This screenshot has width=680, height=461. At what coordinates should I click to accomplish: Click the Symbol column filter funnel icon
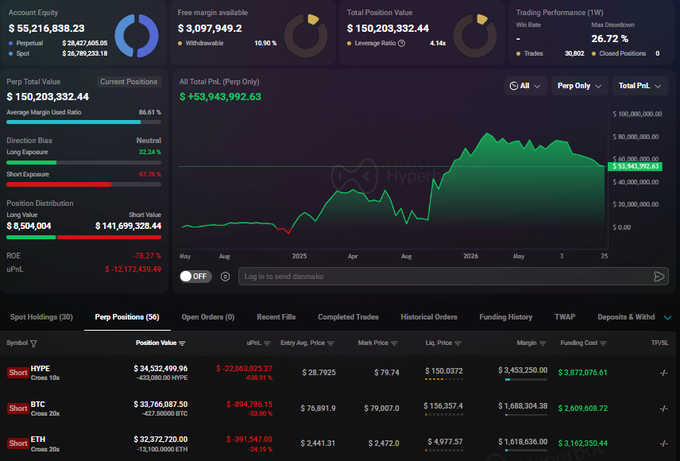[x=33, y=343]
